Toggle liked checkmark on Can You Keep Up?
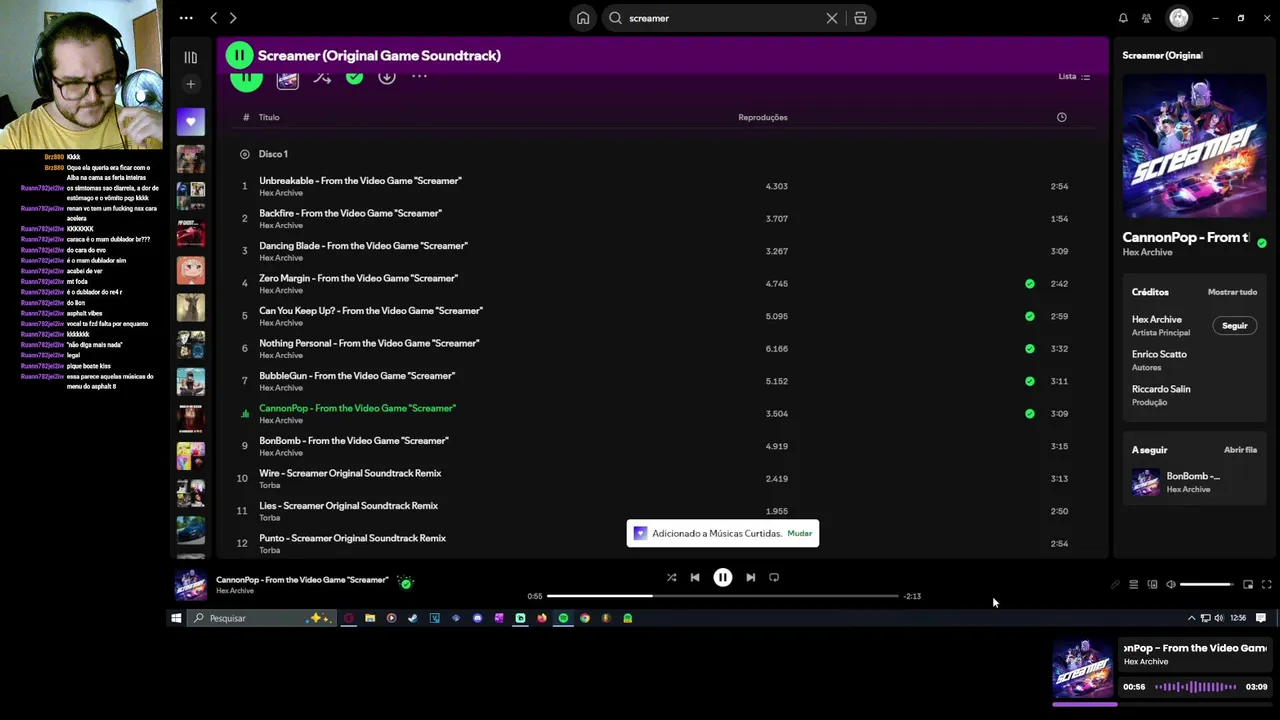Screen dimensions: 1280x720 (1030, 316)
